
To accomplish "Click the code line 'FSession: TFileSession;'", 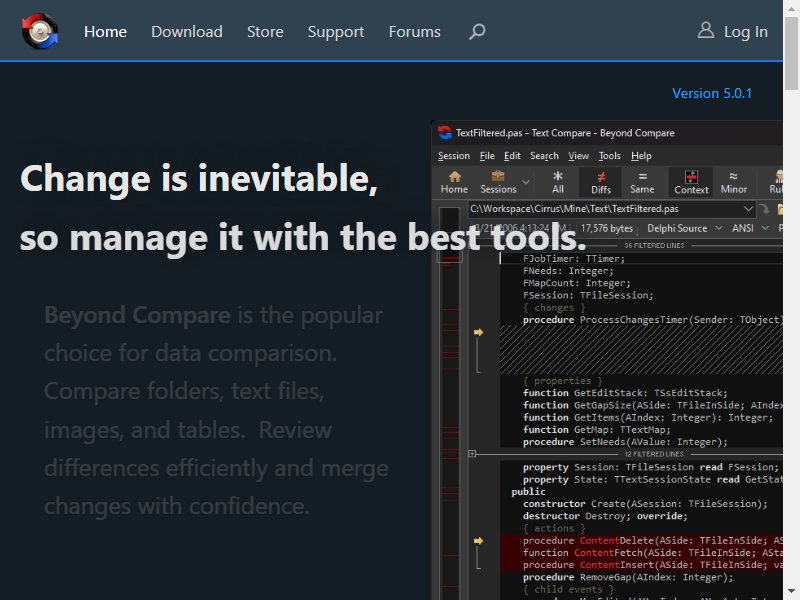I will [x=588, y=295].
